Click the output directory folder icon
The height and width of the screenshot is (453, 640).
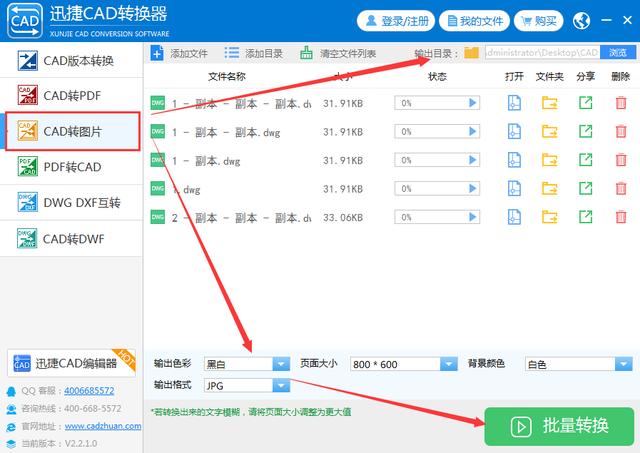click(x=471, y=52)
